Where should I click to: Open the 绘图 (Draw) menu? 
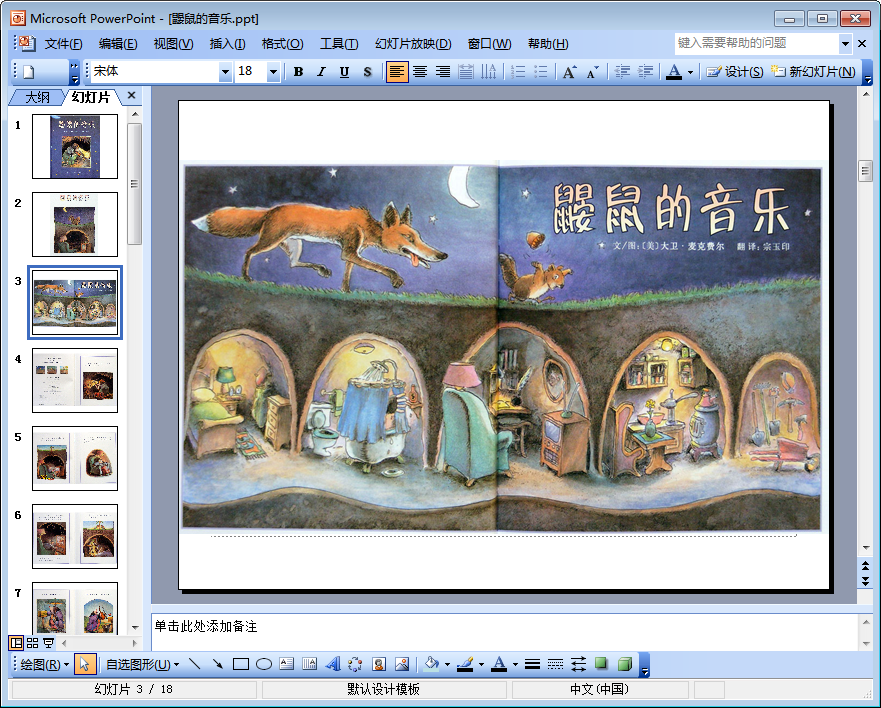click(x=44, y=665)
